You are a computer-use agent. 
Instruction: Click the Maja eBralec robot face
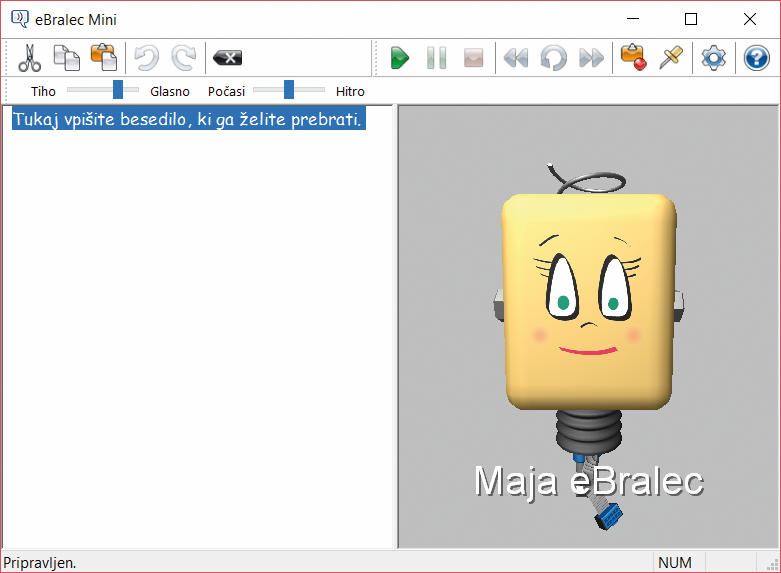pos(589,301)
